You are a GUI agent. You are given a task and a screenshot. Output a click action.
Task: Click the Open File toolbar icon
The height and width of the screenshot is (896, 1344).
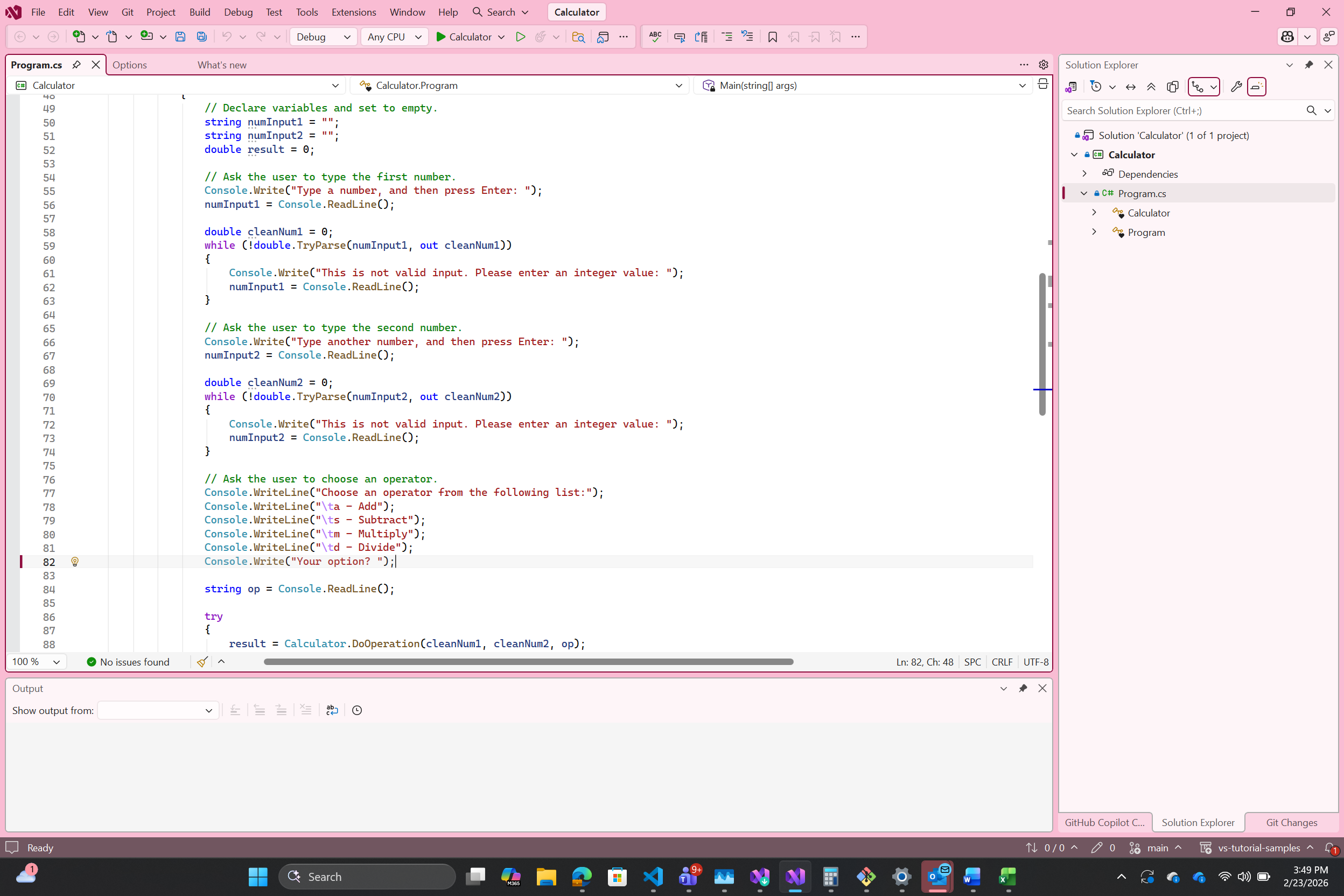(112, 37)
